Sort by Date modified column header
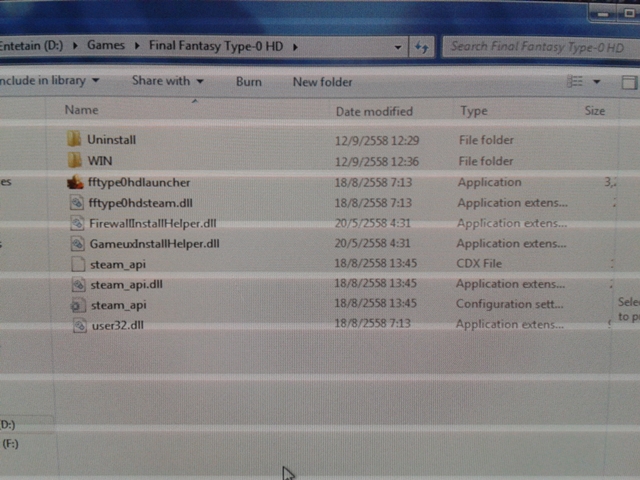 pos(374,111)
